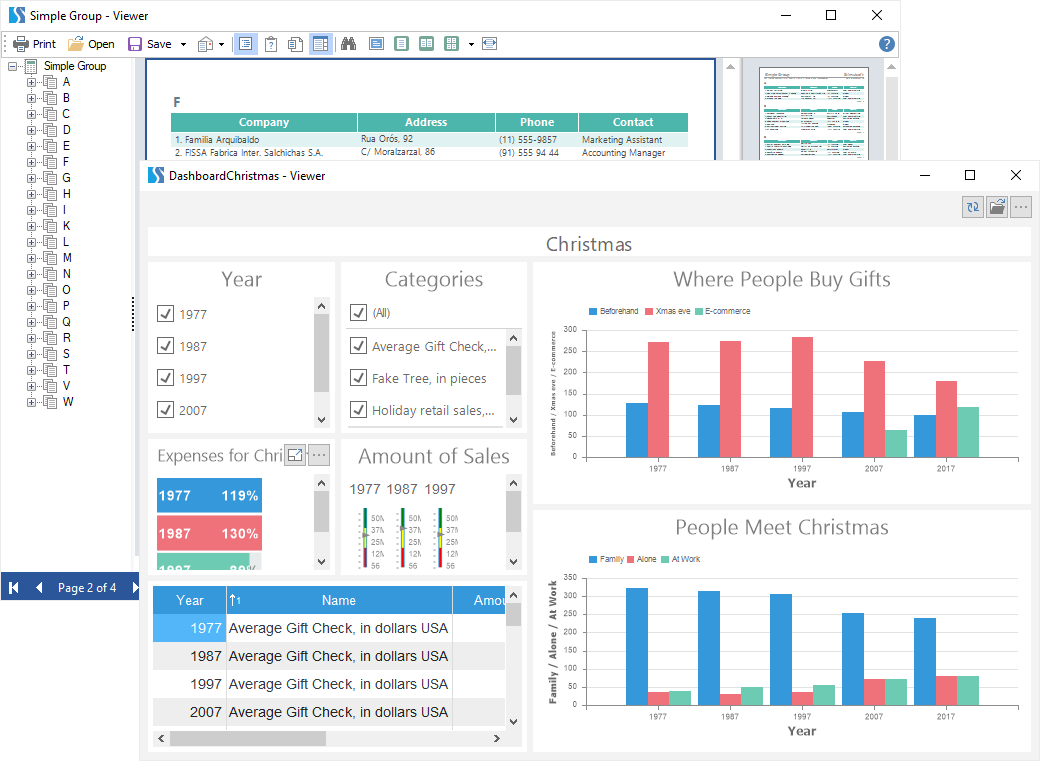Open the dashboard three-dots menu
The height and width of the screenshot is (761, 1040).
coord(1020,207)
